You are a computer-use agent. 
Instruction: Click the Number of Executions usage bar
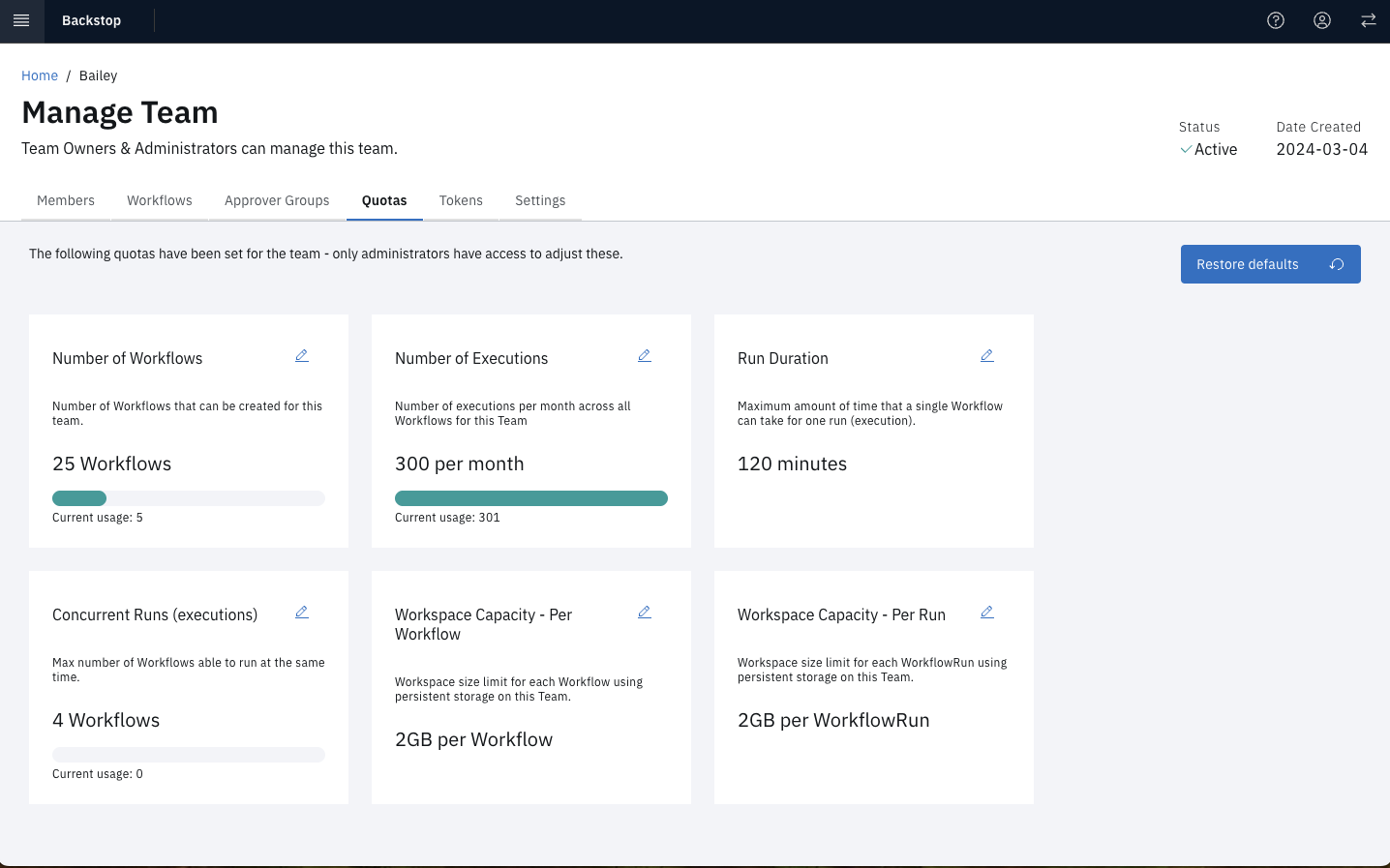click(x=531, y=498)
